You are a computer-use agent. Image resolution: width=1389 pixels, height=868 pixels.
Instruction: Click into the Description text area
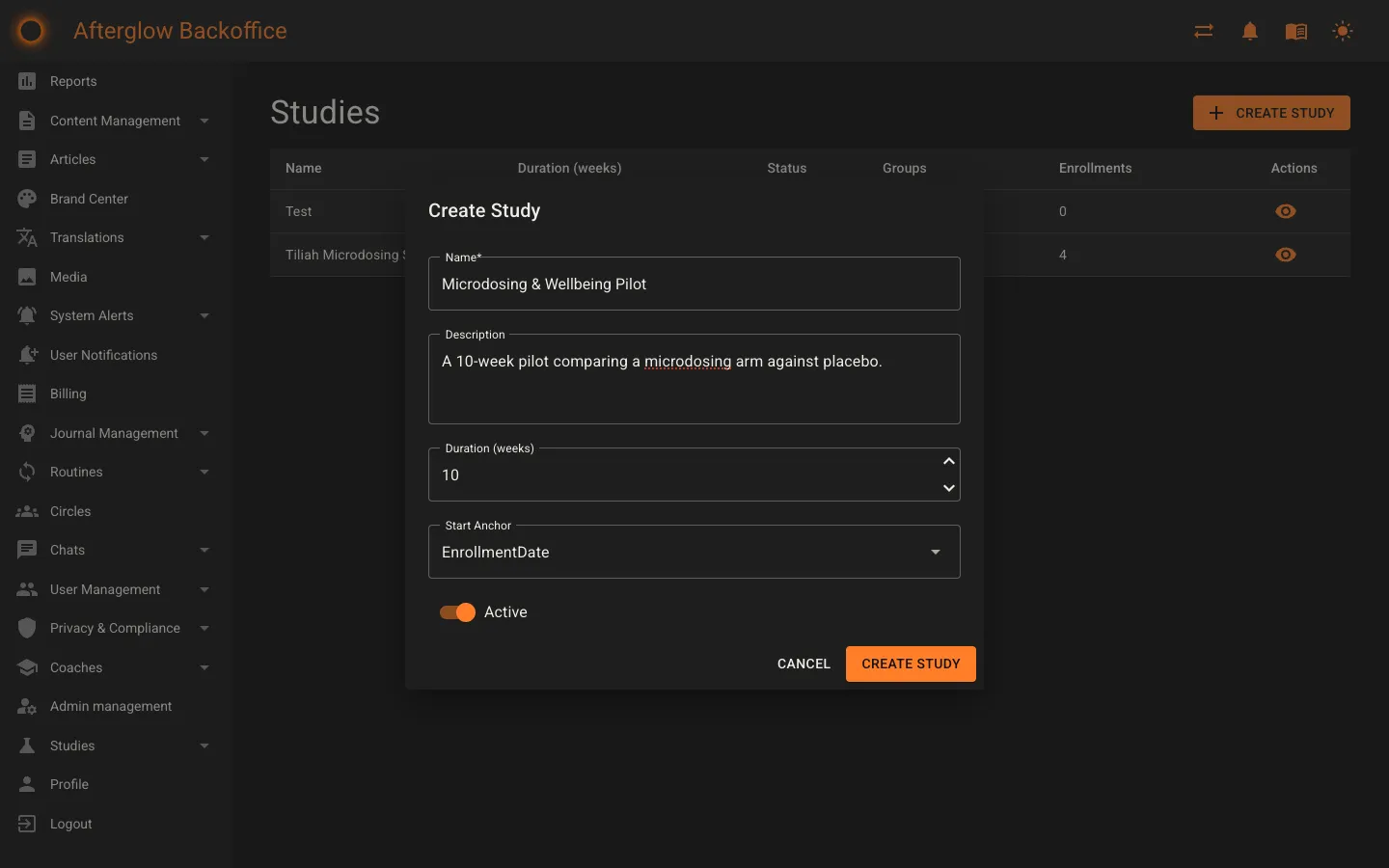tap(694, 379)
